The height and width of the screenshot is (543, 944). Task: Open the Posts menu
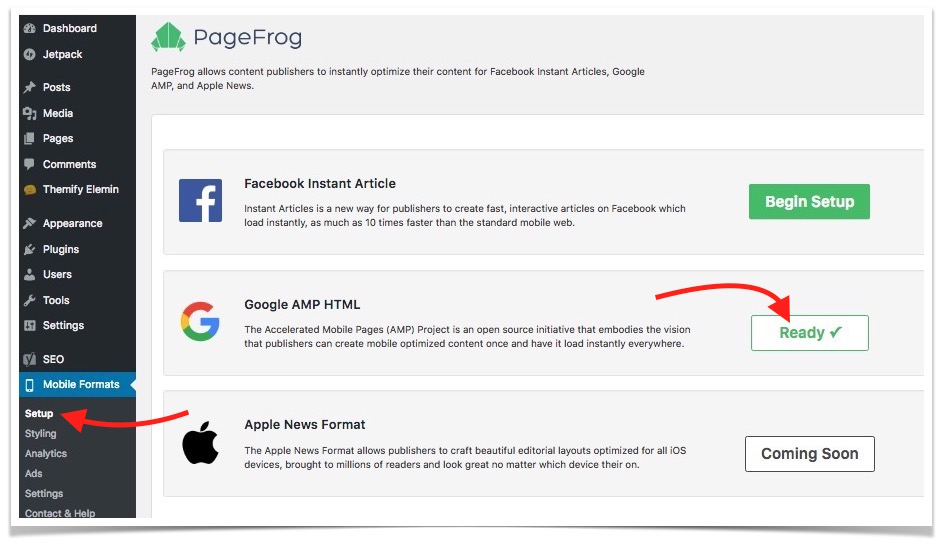(x=56, y=87)
